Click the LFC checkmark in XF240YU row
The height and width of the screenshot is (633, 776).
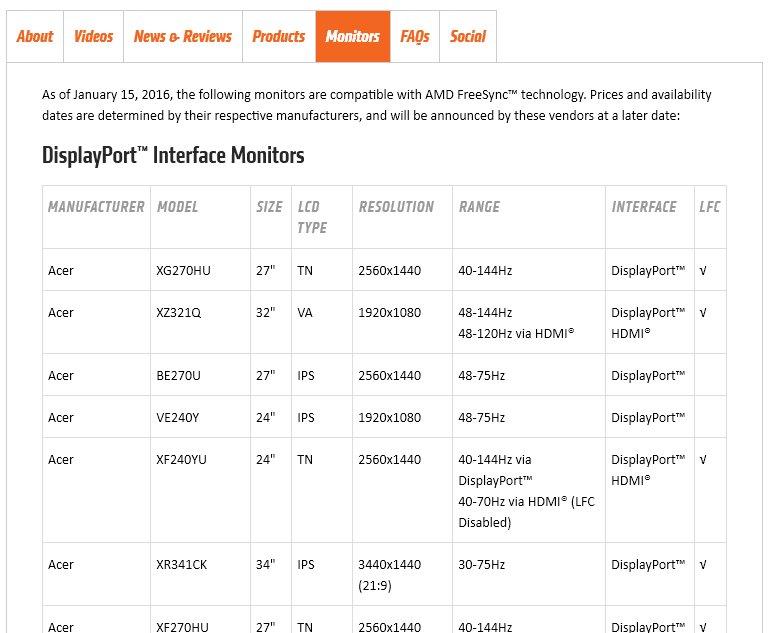pos(703,460)
